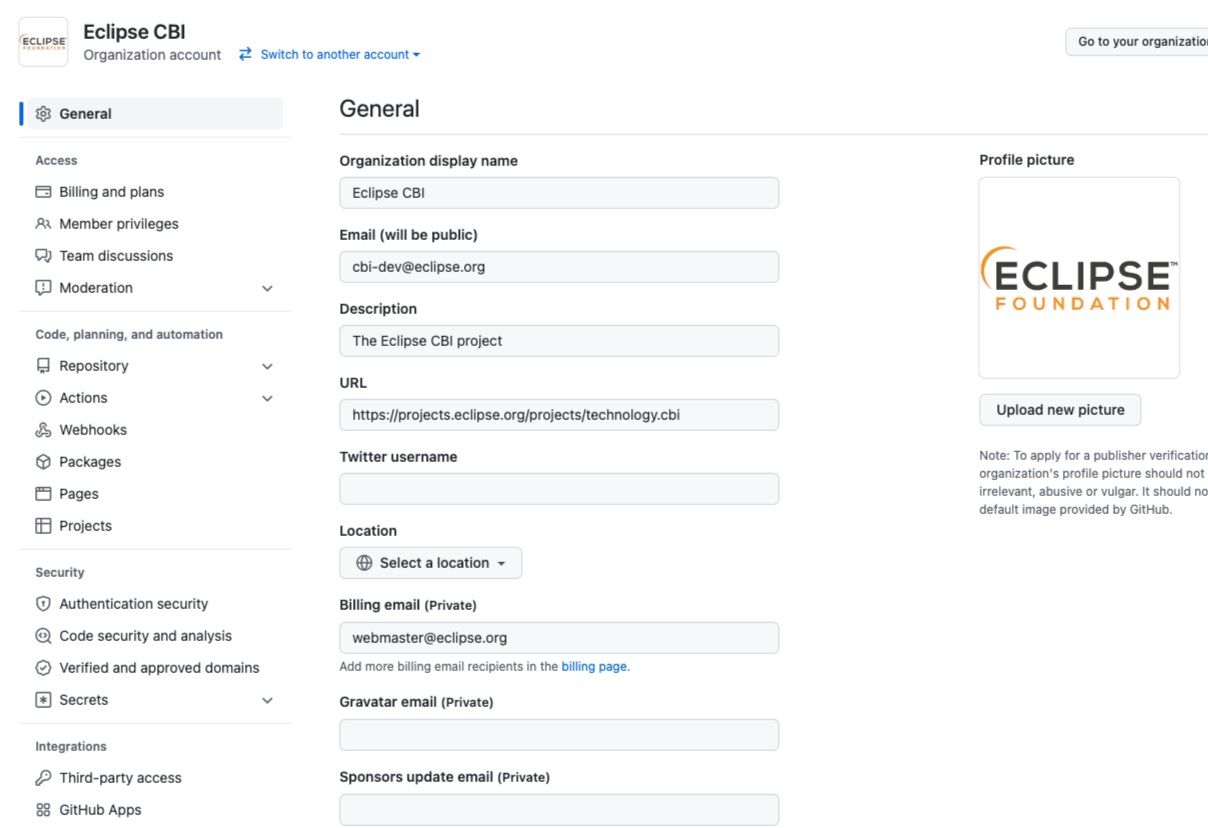Follow the billing page link
Screen dimensions: 1208x828
click(594, 666)
